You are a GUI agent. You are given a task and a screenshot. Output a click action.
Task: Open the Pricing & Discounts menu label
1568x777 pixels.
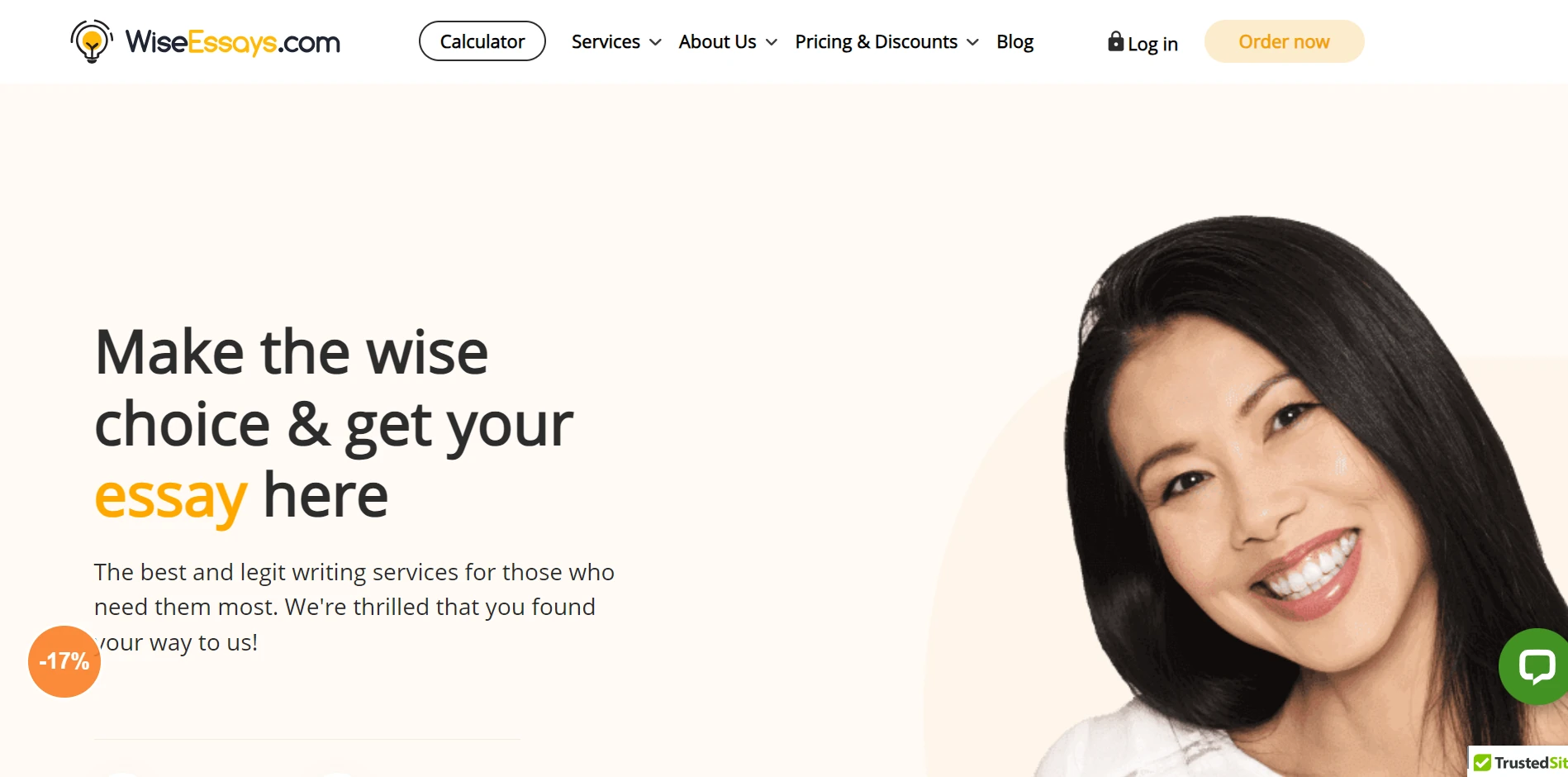click(876, 41)
